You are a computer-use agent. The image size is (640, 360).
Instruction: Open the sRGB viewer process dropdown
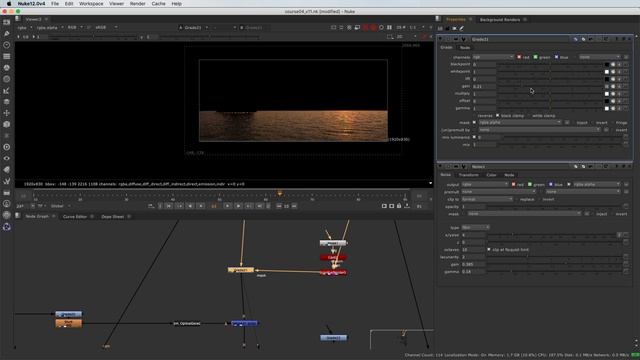(106, 27)
